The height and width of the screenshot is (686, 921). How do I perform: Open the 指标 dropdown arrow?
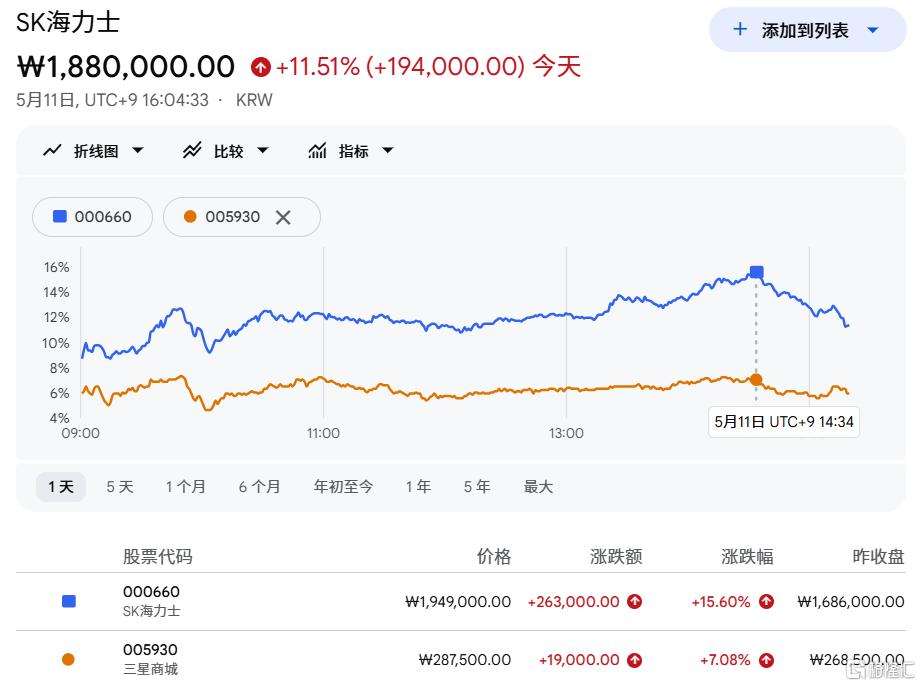click(x=388, y=151)
